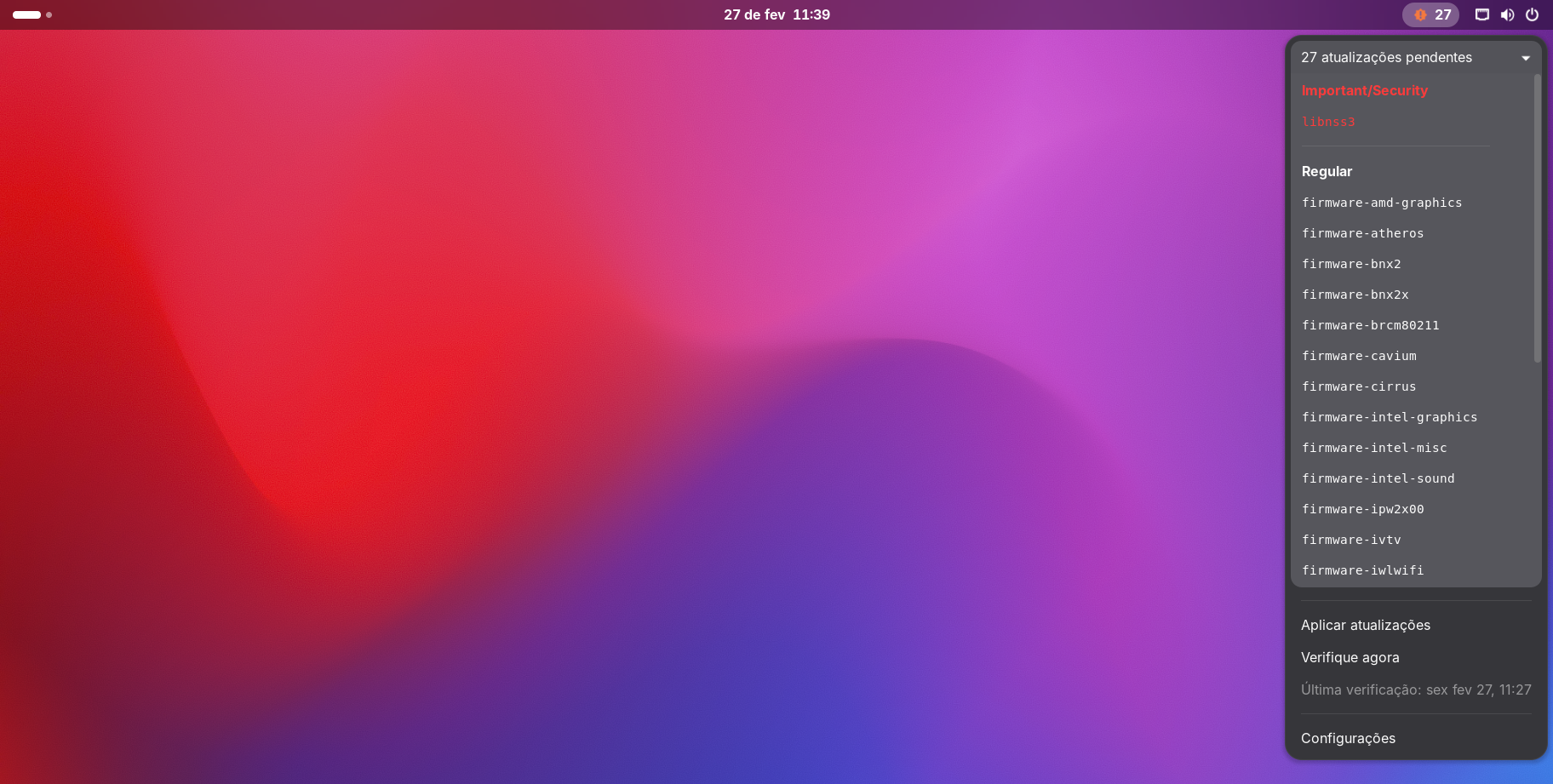This screenshot has height=784, width=1553.
Task: Switch to the second workspace dot
Action: pos(49,14)
